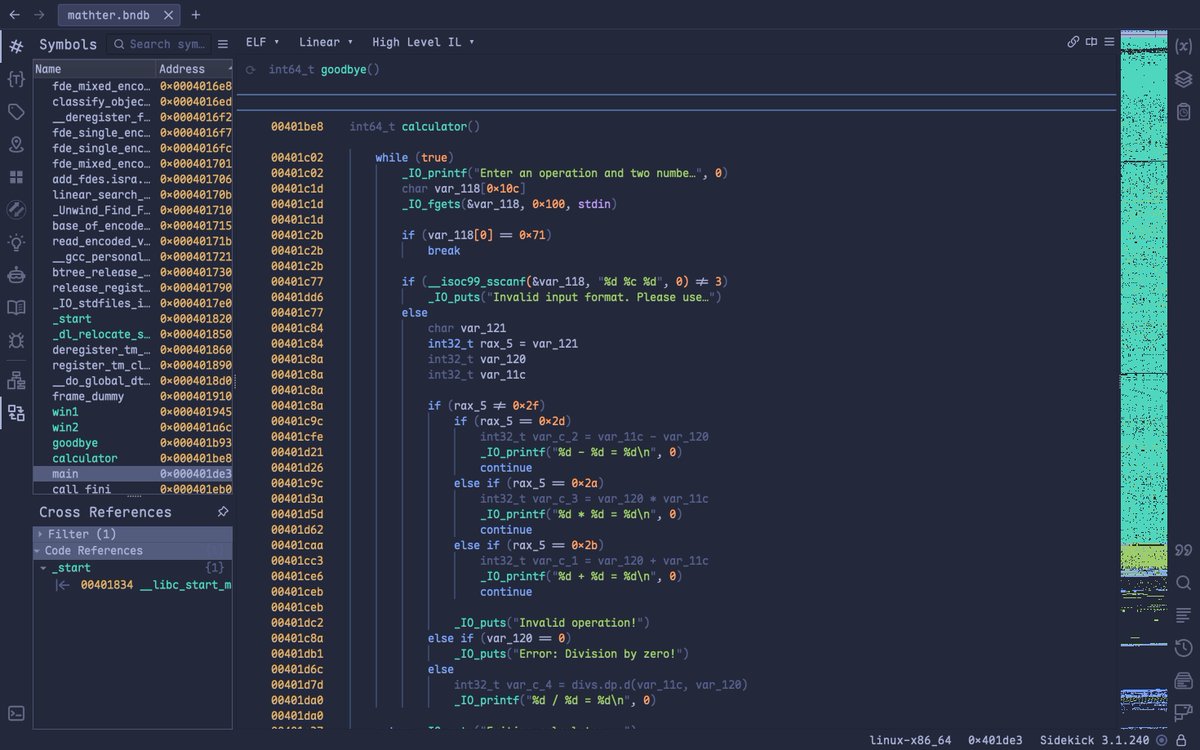This screenshot has height=750, width=1200.
Task: Pin the Cross References panel
Action: (x=222, y=511)
